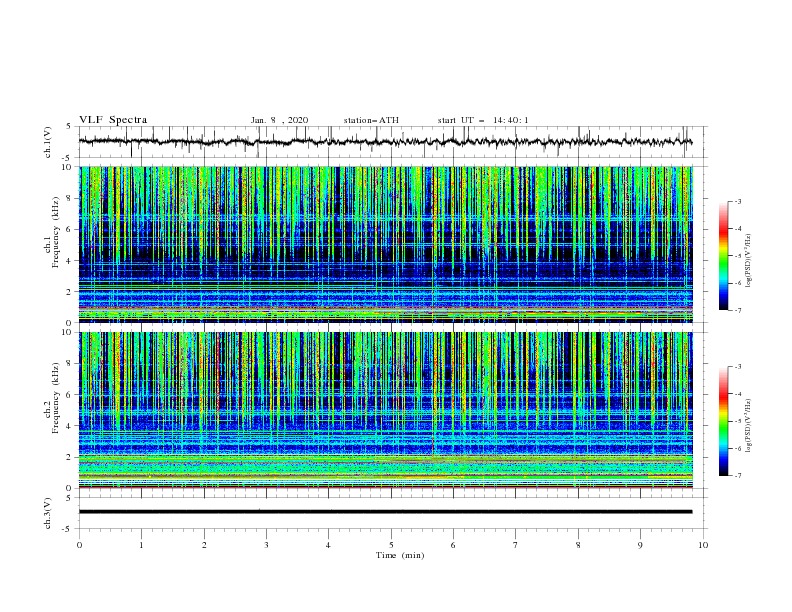Click the ch.2 spectrogram color scale bar
Viewport: 792px width, 612px height.
point(723,421)
